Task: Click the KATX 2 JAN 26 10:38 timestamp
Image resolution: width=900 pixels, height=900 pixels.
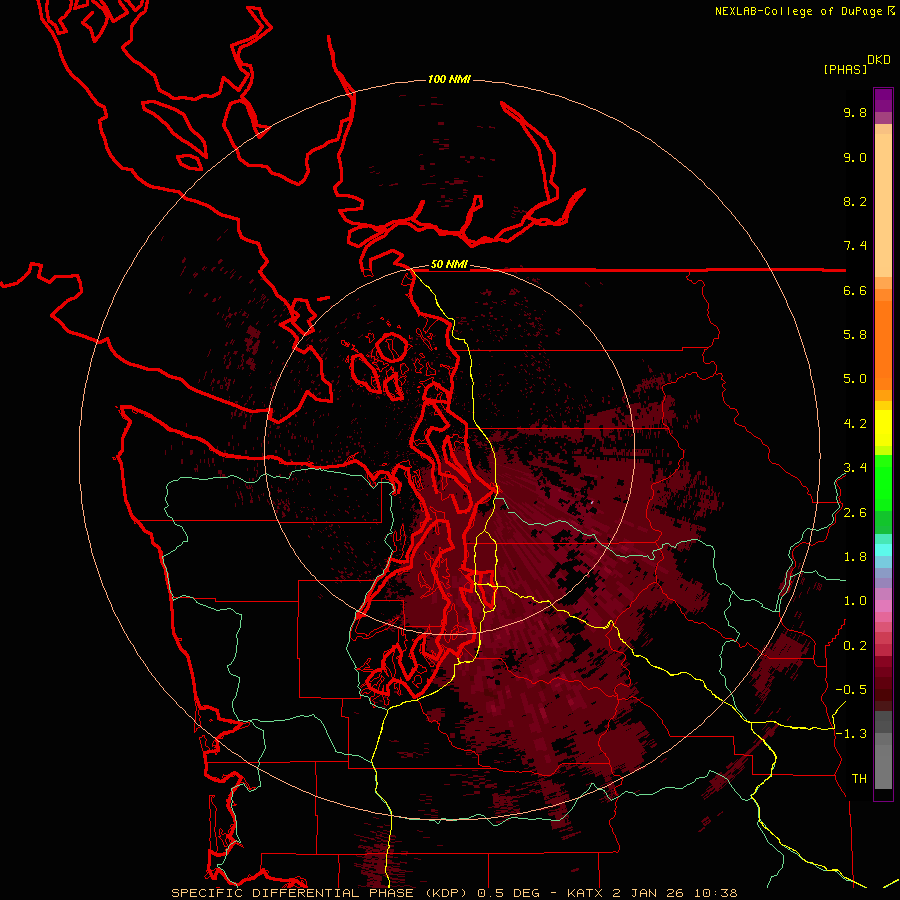Action: coord(652,893)
